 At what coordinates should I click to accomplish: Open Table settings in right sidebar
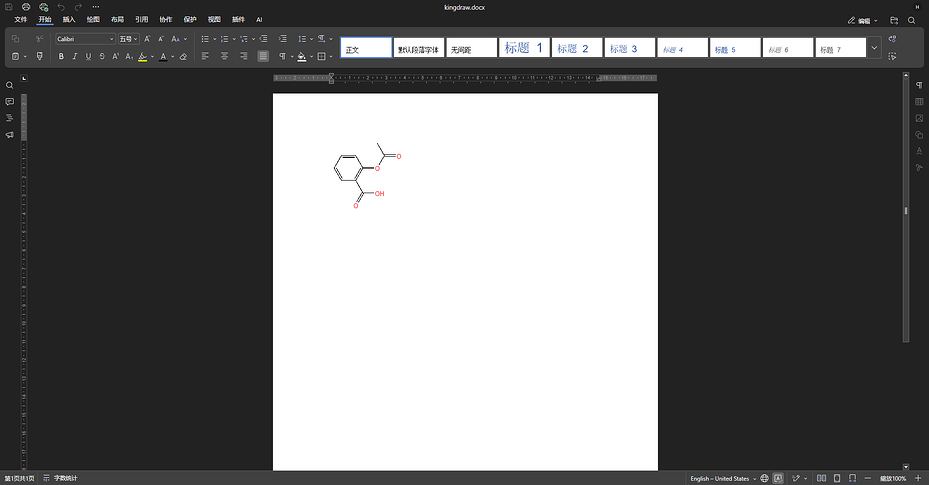tap(919, 102)
